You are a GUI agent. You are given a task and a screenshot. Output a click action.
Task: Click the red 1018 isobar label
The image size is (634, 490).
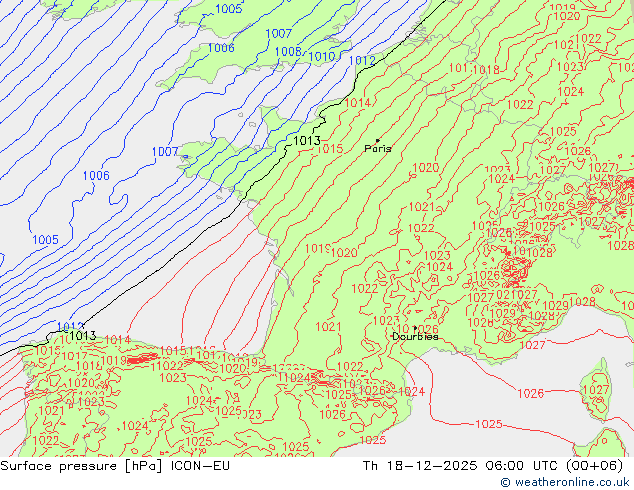tap(486, 70)
